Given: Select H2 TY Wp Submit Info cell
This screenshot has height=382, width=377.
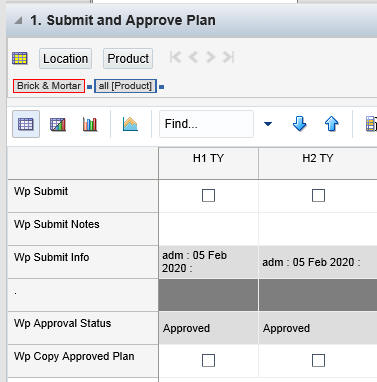Looking at the screenshot, I should [x=318, y=262].
